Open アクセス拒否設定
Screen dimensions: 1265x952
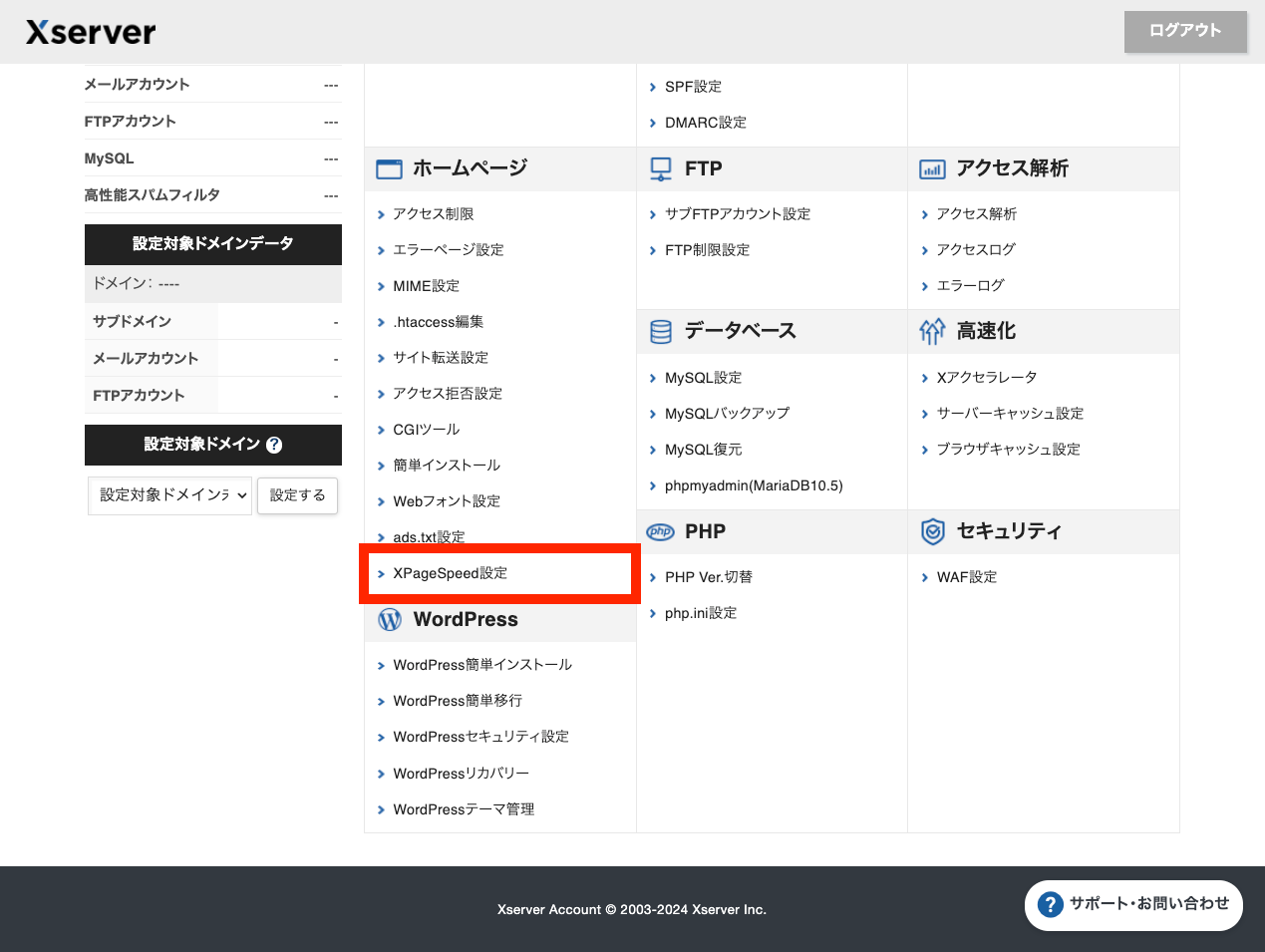[448, 394]
